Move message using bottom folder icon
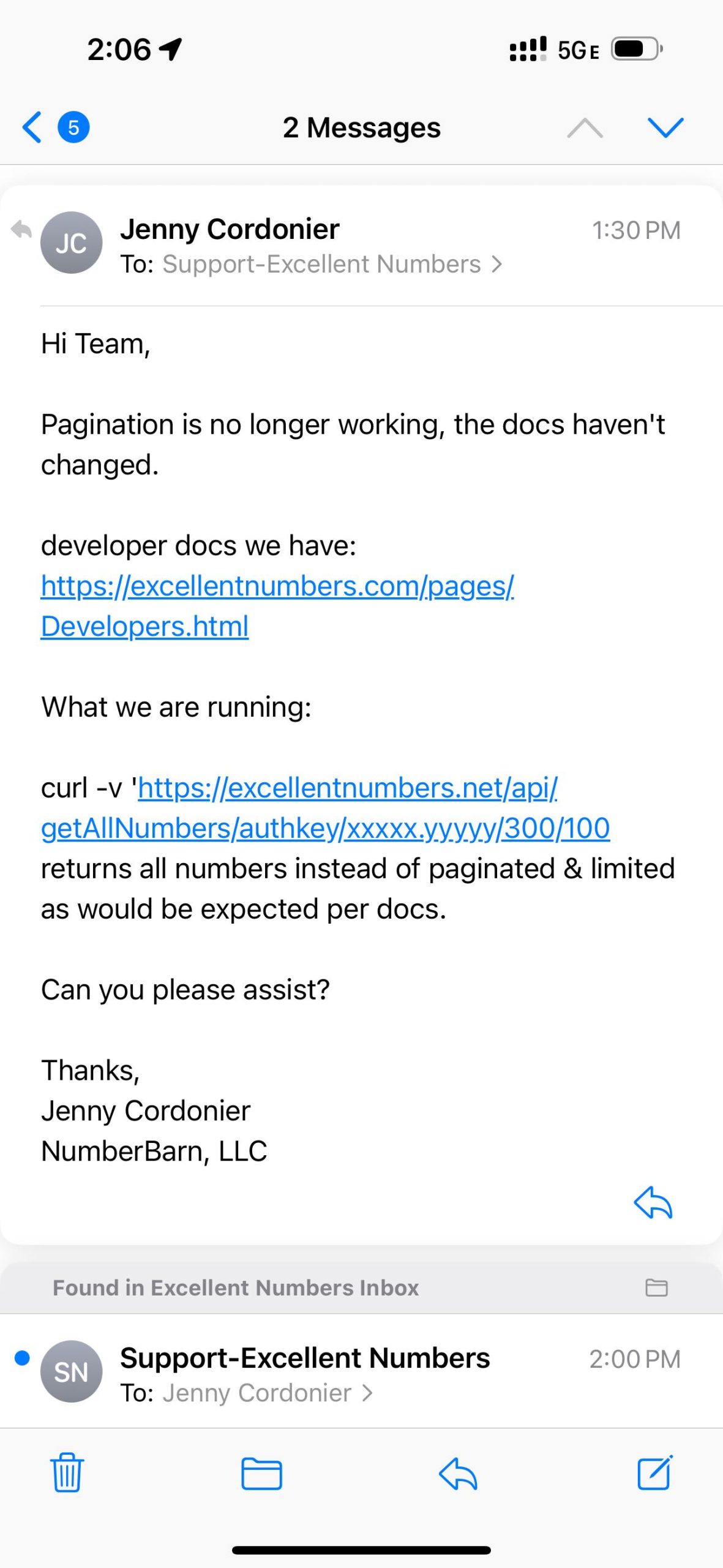 261,1474
